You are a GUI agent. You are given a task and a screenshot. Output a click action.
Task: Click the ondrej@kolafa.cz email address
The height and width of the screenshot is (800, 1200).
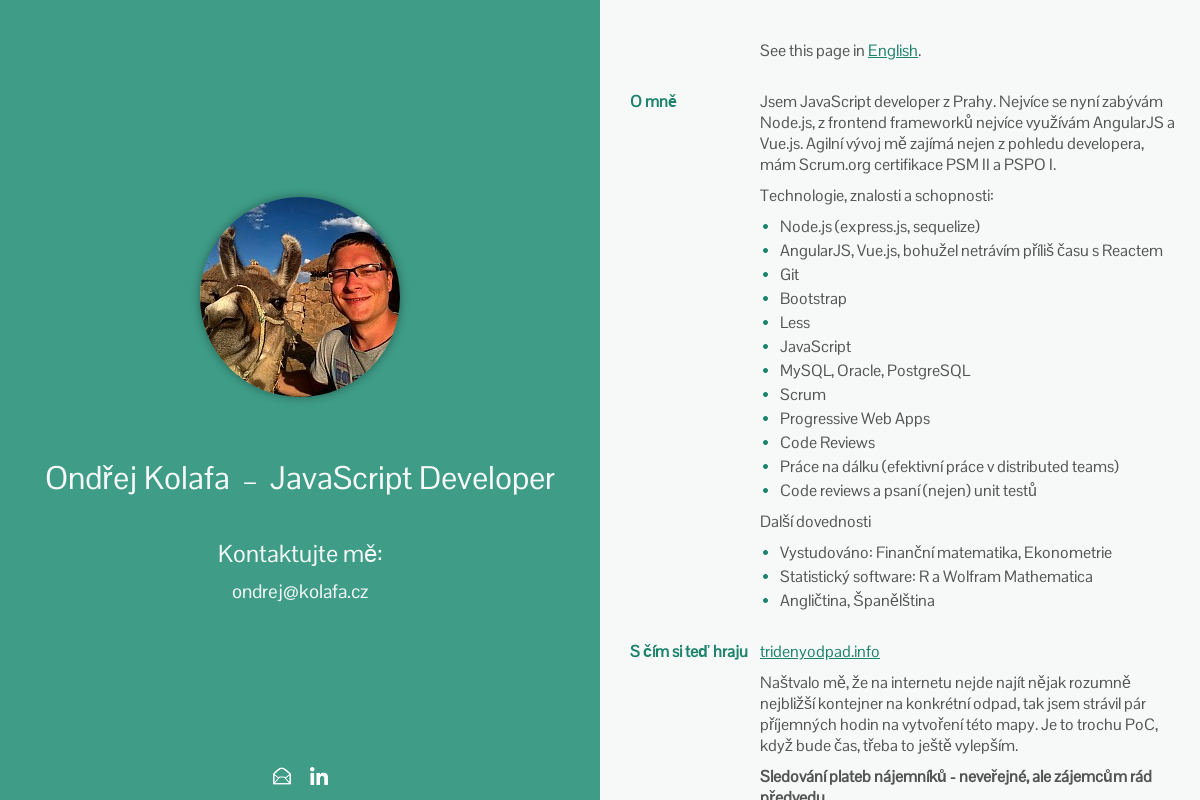(x=300, y=592)
